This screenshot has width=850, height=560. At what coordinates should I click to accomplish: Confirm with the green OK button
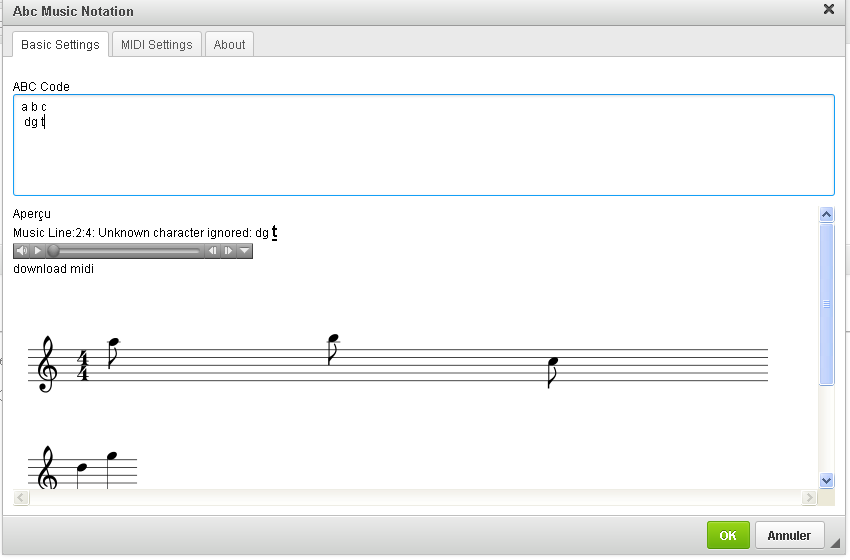point(727,535)
